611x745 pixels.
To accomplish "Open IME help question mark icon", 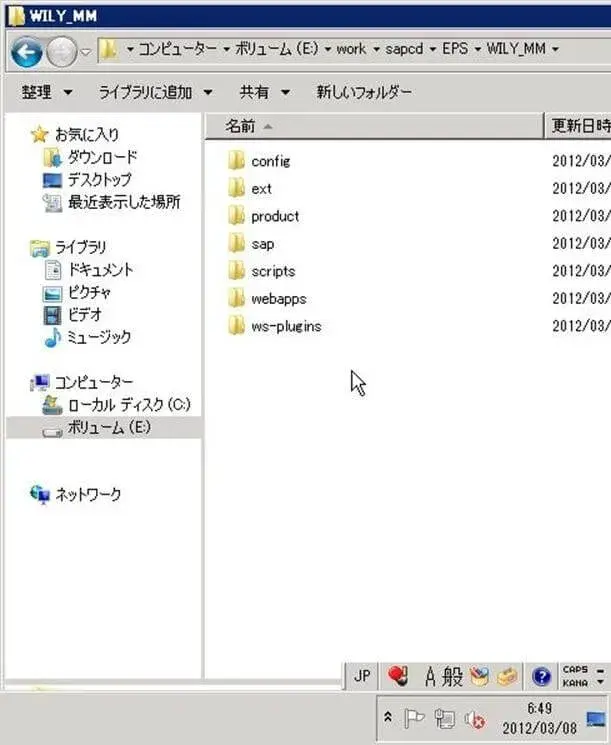I will 541,676.
